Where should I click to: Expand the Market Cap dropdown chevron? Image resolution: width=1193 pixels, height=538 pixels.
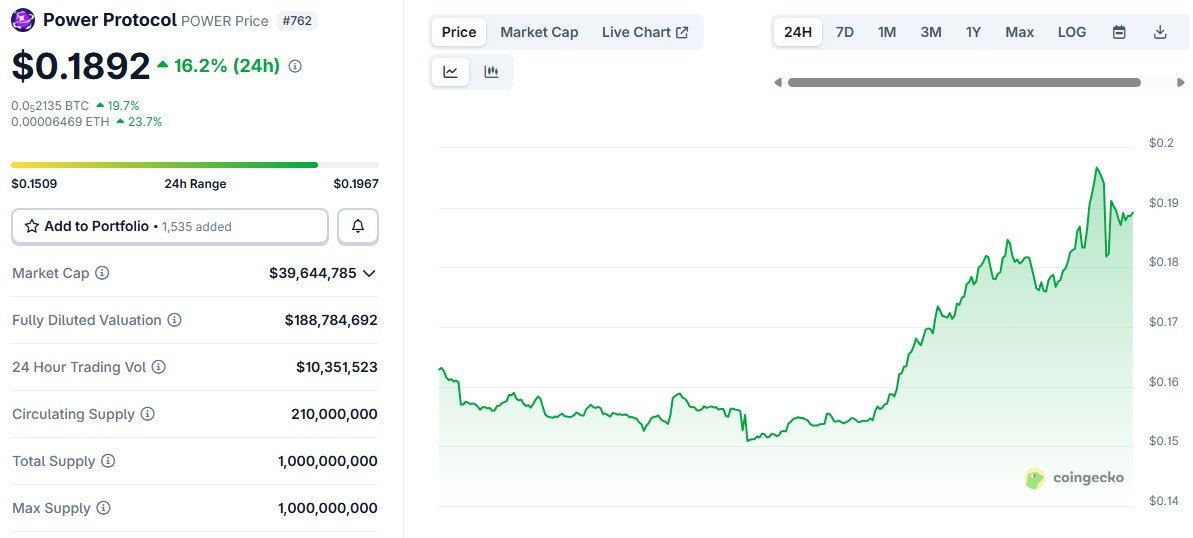tap(369, 272)
